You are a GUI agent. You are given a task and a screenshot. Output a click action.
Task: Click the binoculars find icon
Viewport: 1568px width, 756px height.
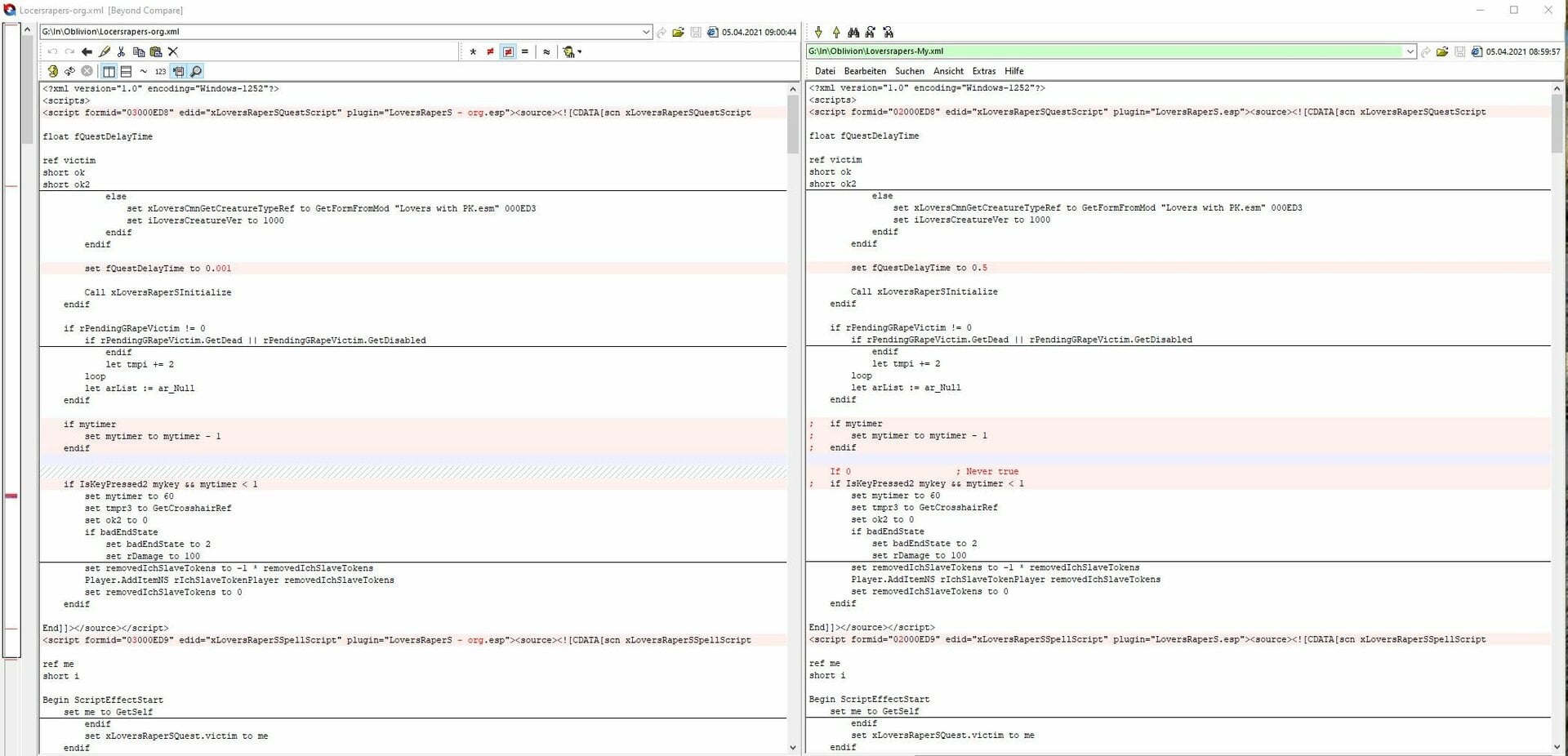[853, 32]
